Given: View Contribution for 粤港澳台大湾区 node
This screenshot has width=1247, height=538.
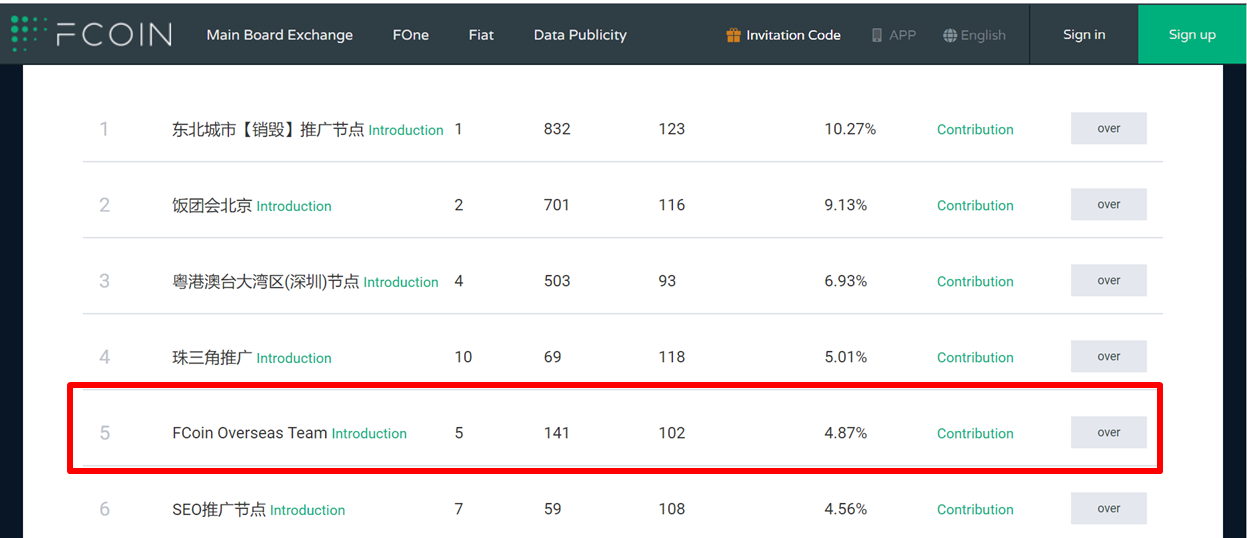Looking at the screenshot, I should pos(975,282).
